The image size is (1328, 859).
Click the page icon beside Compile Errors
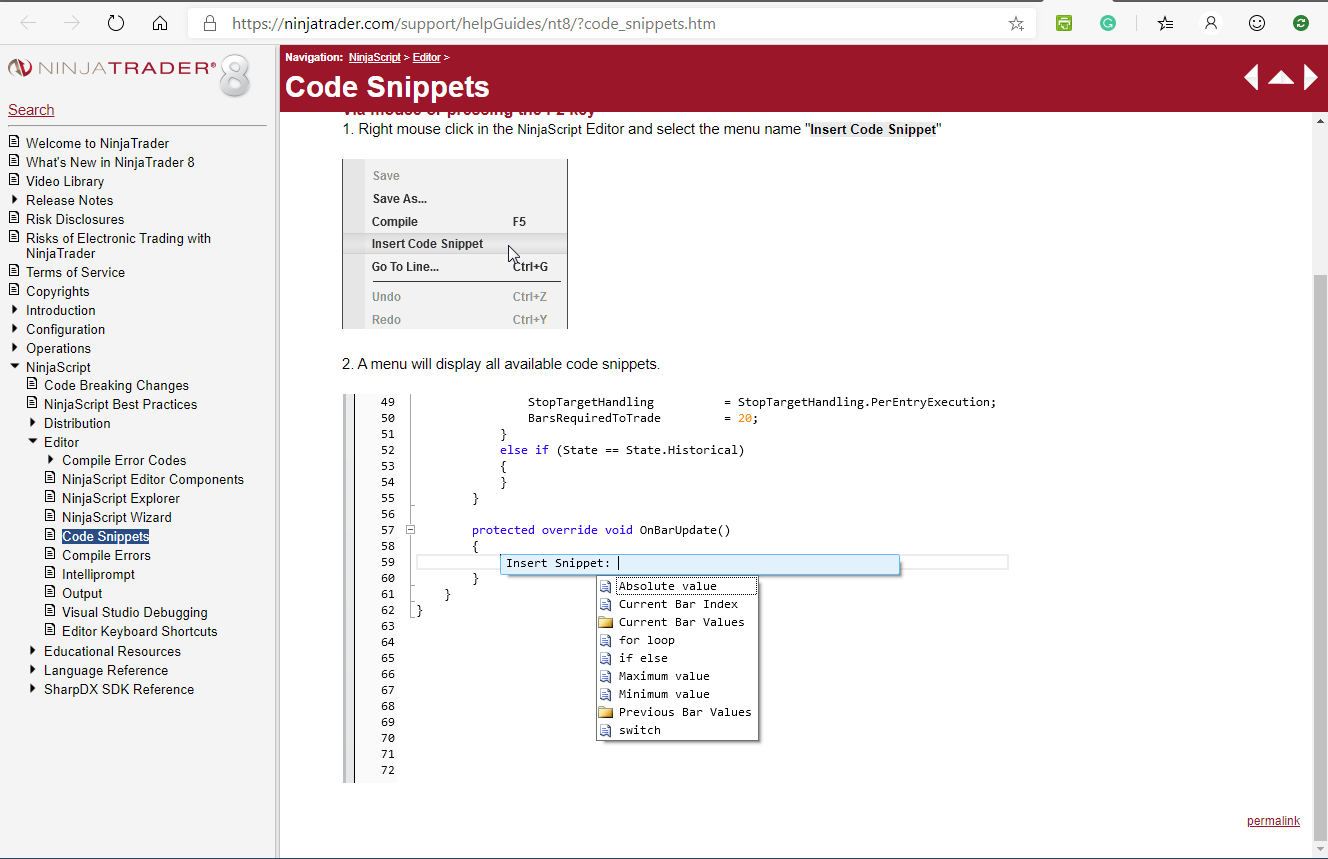click(52, 554)
